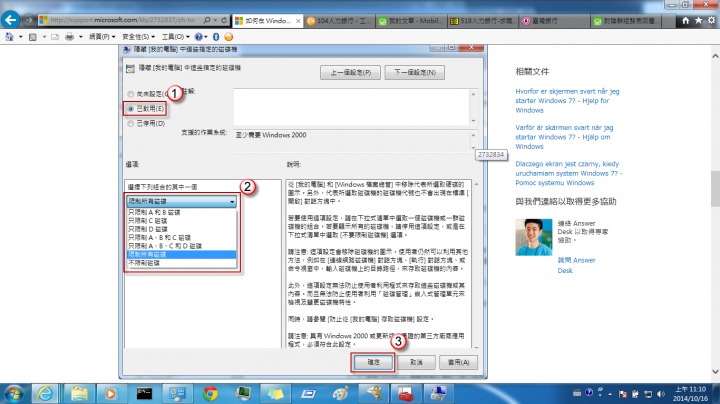The height and width of the screenshot is (404, 720).
Task: Close the 如何在 Windo... tab with its X
Action: (298, 21)
